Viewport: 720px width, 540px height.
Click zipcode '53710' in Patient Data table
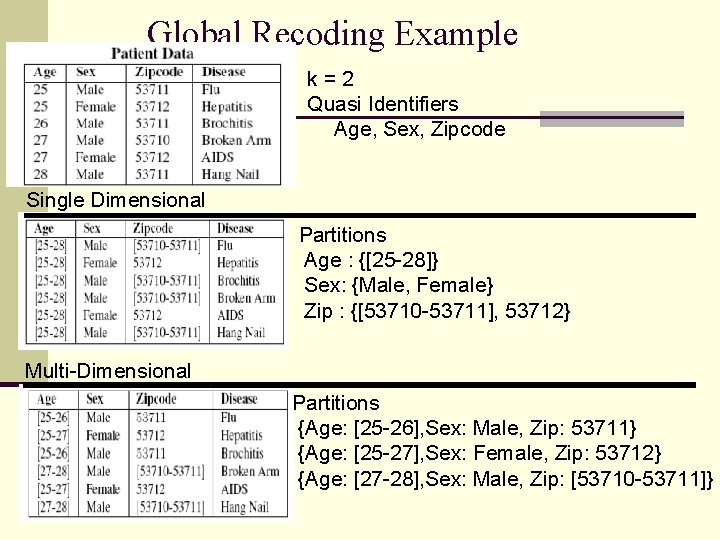[x=152, y=141]
